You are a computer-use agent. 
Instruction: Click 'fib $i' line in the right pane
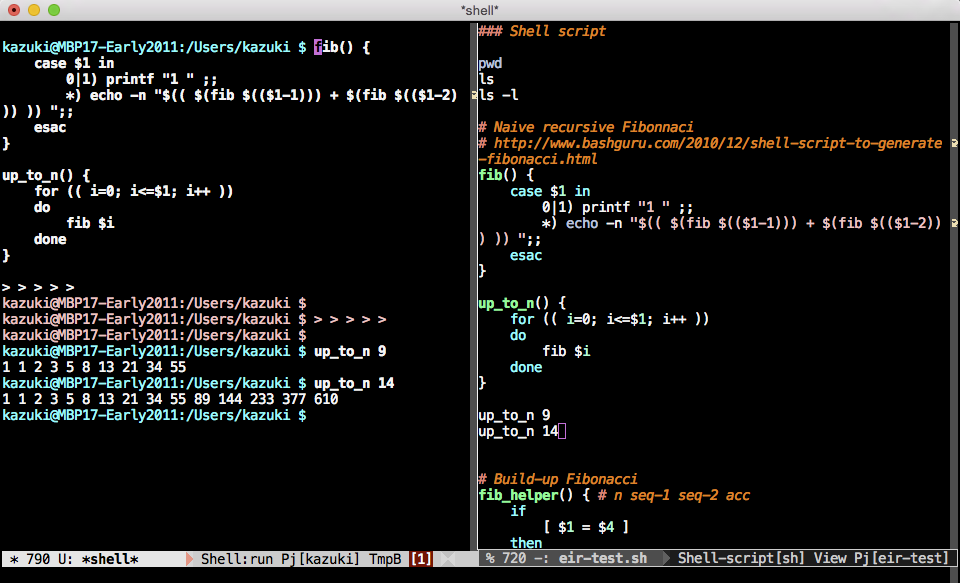[x=566, y=351]
